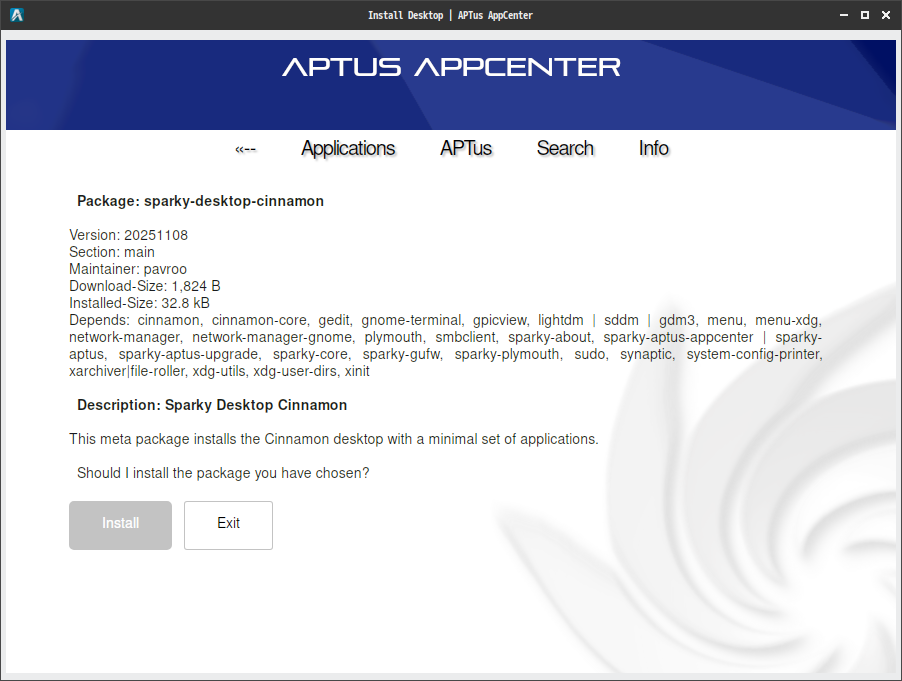The height and width of the screenshot is (681, 902).
Task: Select the 'Section: main' line
Action: 112,252
